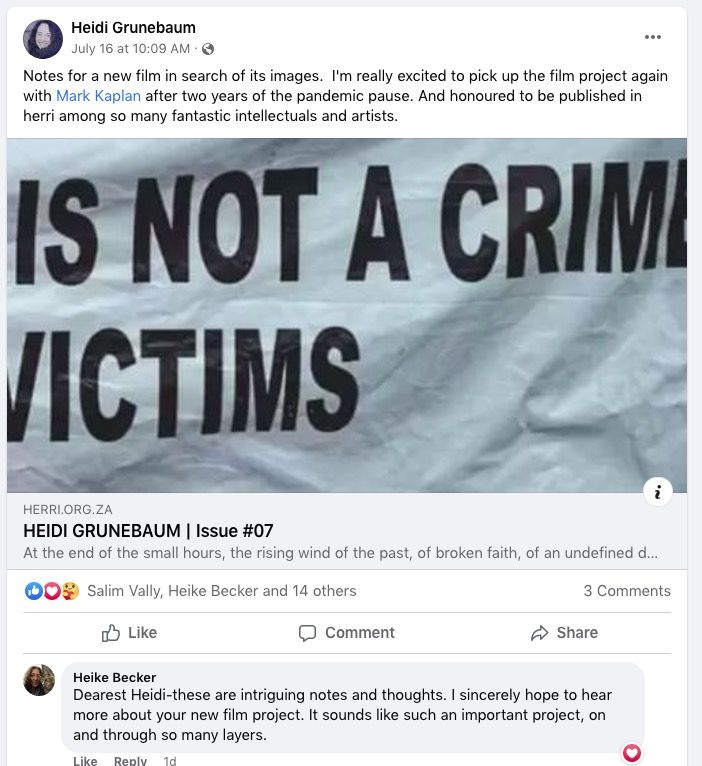Click Heidi Grunebaum's profile picture
Viewport: 702px width, 766px height.
[x=43, y=39]
